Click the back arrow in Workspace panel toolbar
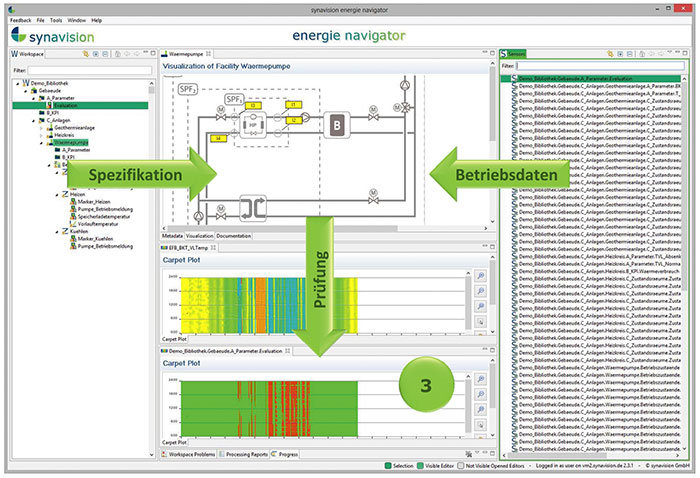The width and height of the screenshot is (700, 478). pos(127,54)
